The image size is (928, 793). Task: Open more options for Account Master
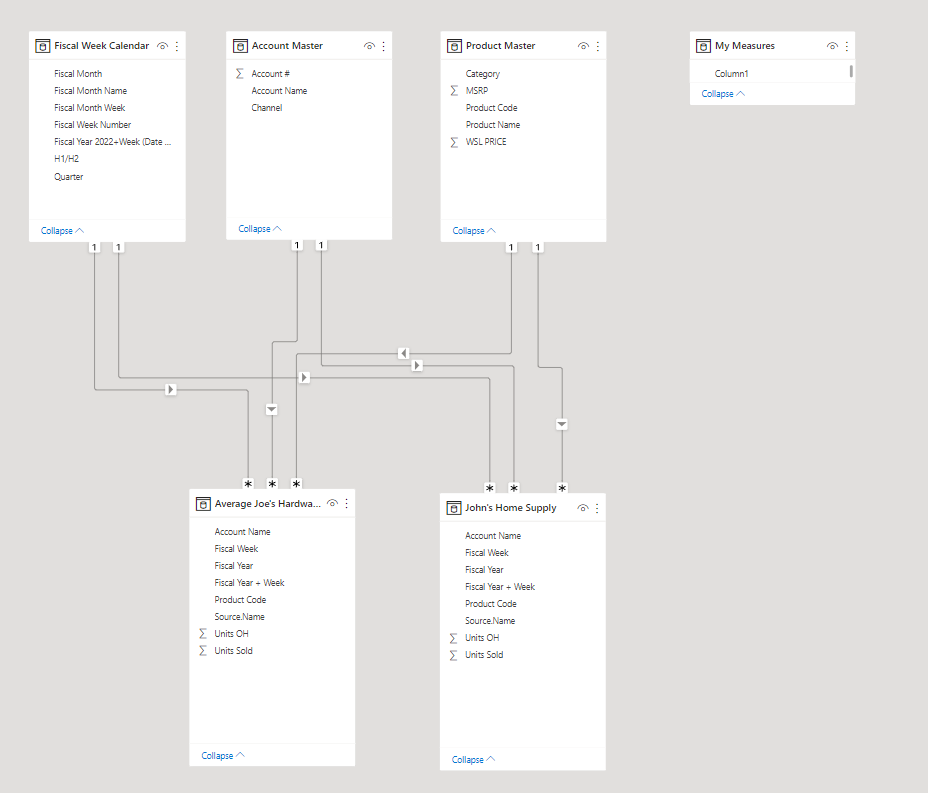pyautogui.click(x=384, y=46)
